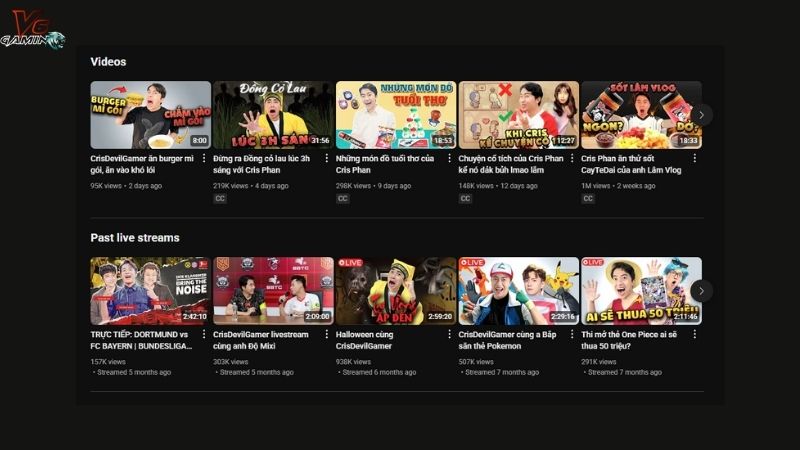Open burger mì gói video thumbnail
Viewport: 800px width, 450px height.
click(151, 115)
